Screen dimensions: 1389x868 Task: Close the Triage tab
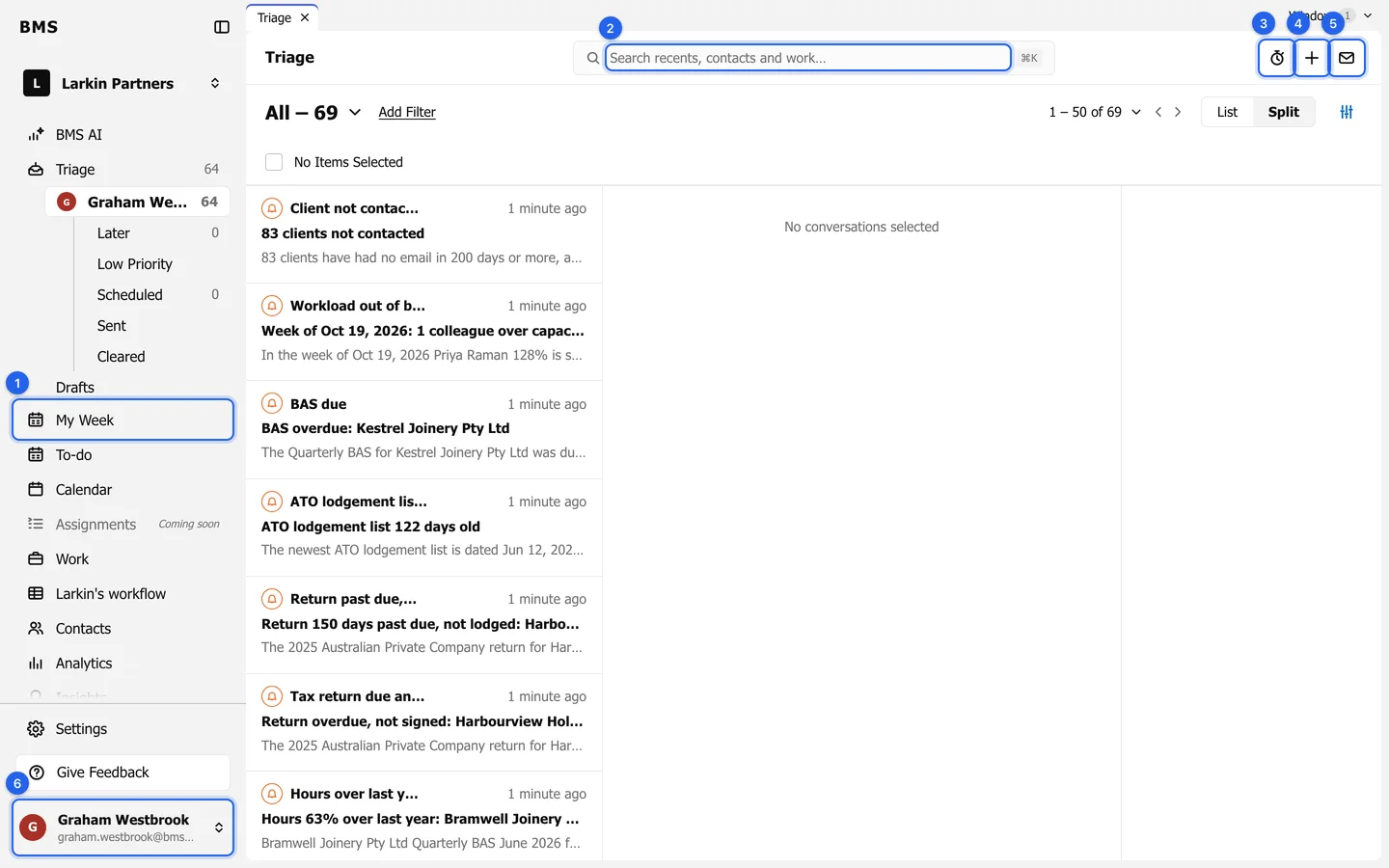[x=305, y=17]
